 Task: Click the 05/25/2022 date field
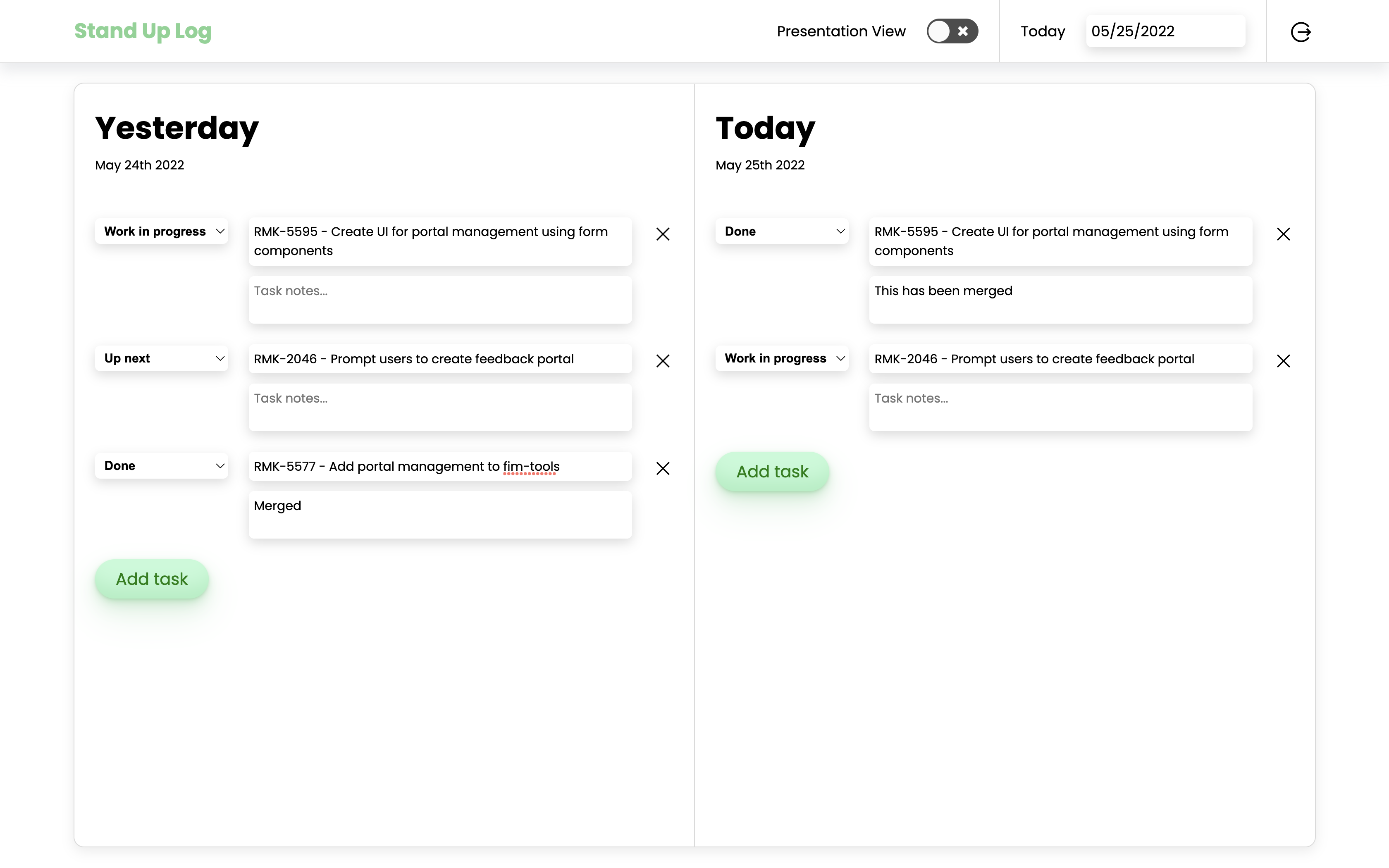1165,31
